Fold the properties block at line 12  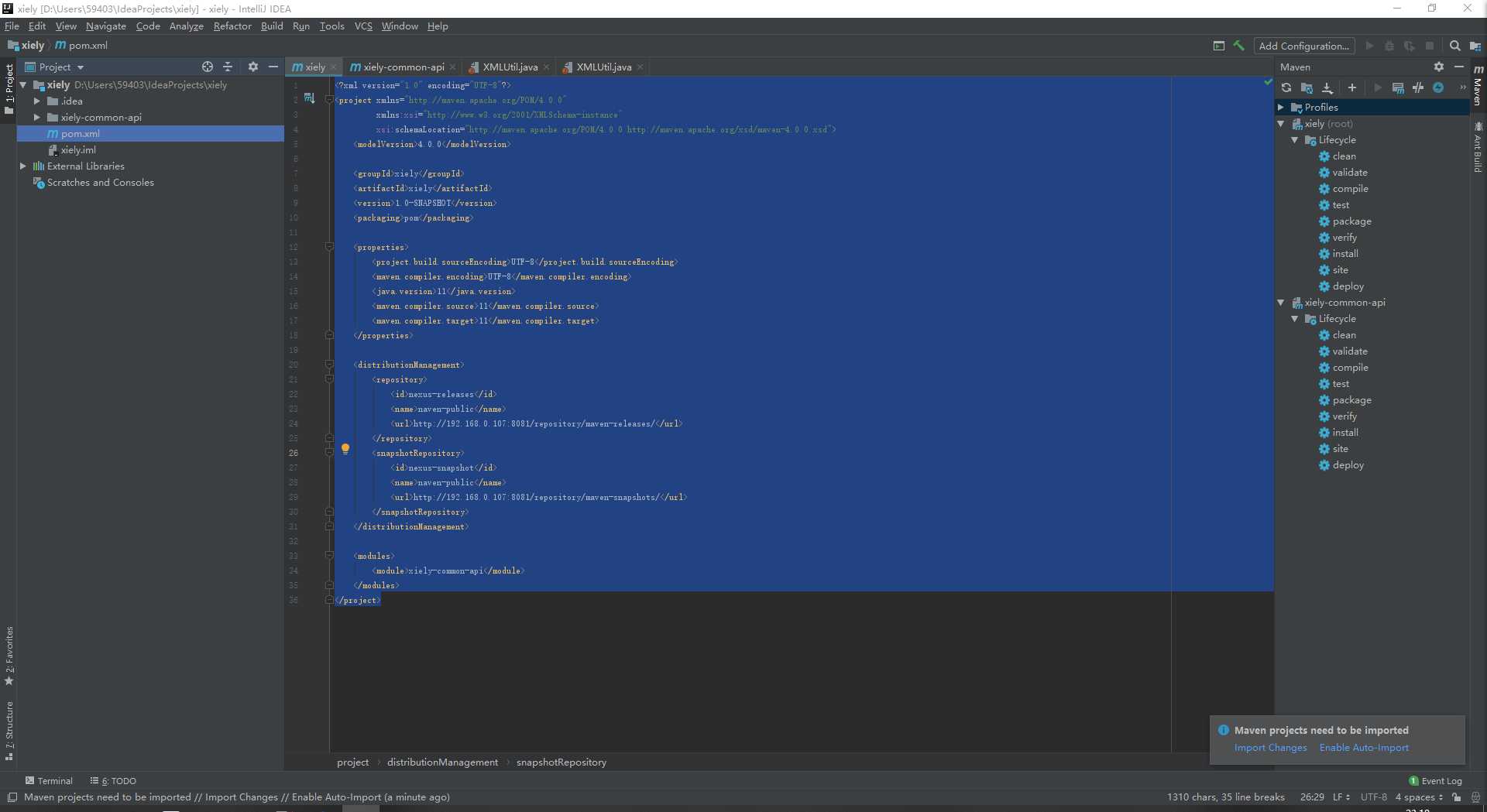[329, 247]
